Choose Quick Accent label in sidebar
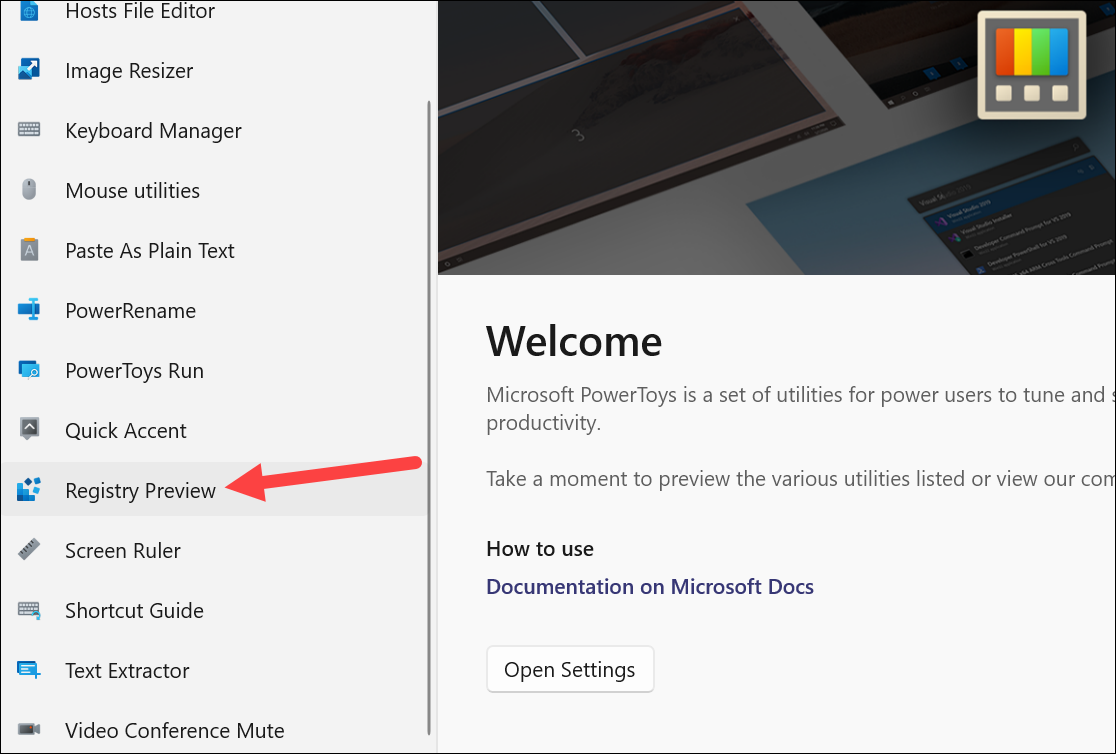 [126, 431]
